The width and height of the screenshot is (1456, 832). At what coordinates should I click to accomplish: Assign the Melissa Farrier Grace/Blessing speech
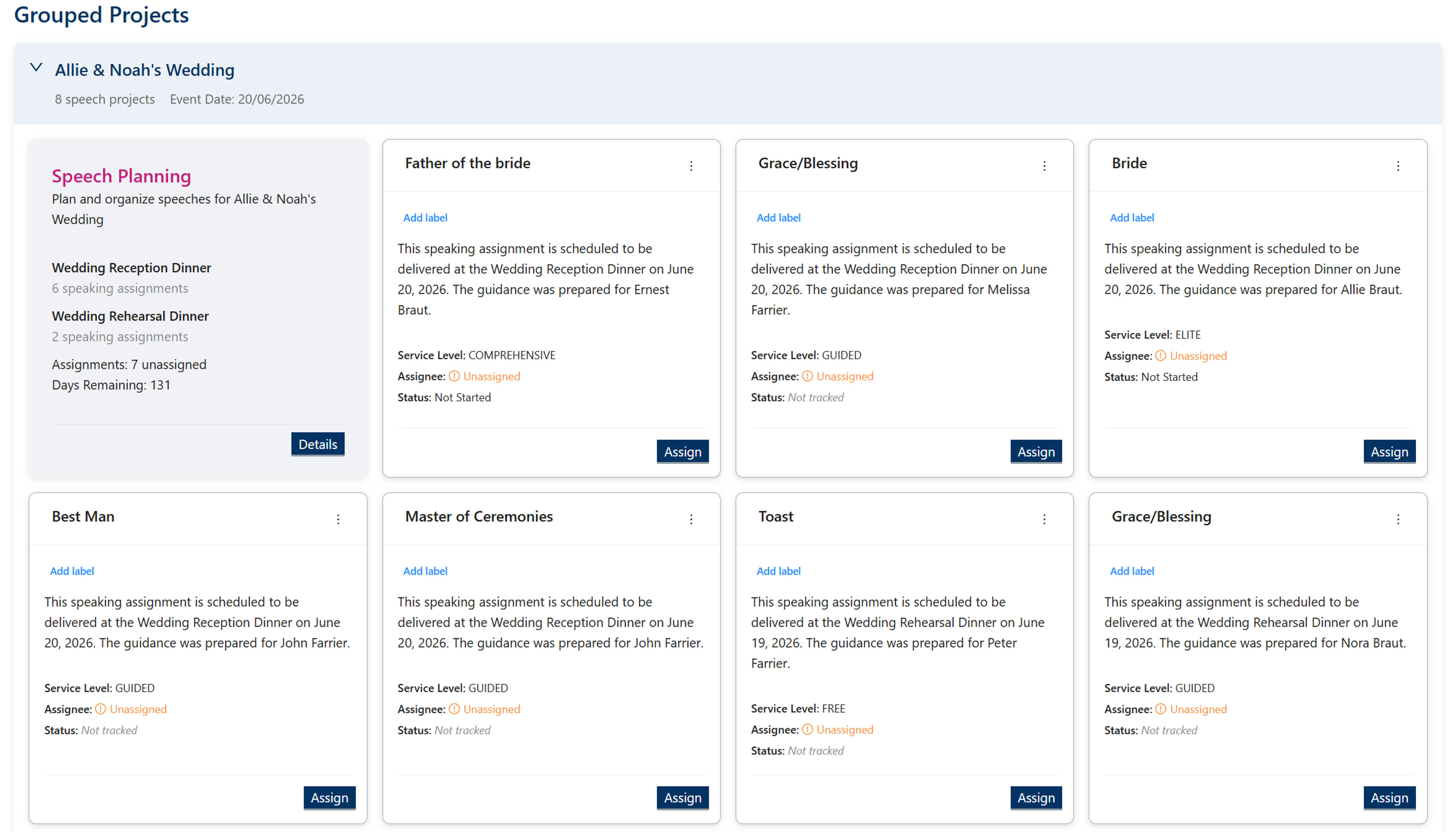coord(1036,451)
